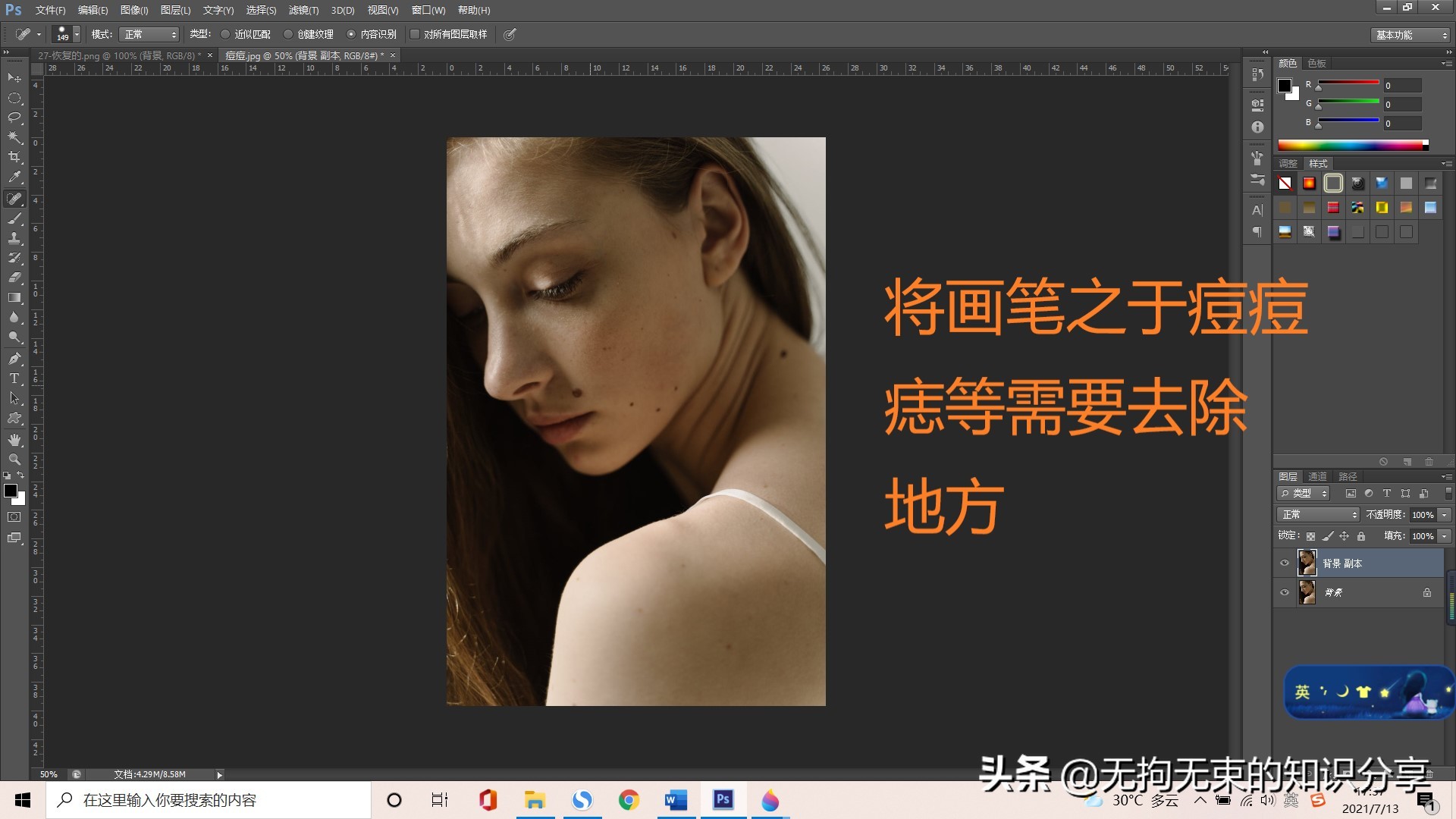Select the Horizontal Type tool
The image size is (1456, 819).
14,378
